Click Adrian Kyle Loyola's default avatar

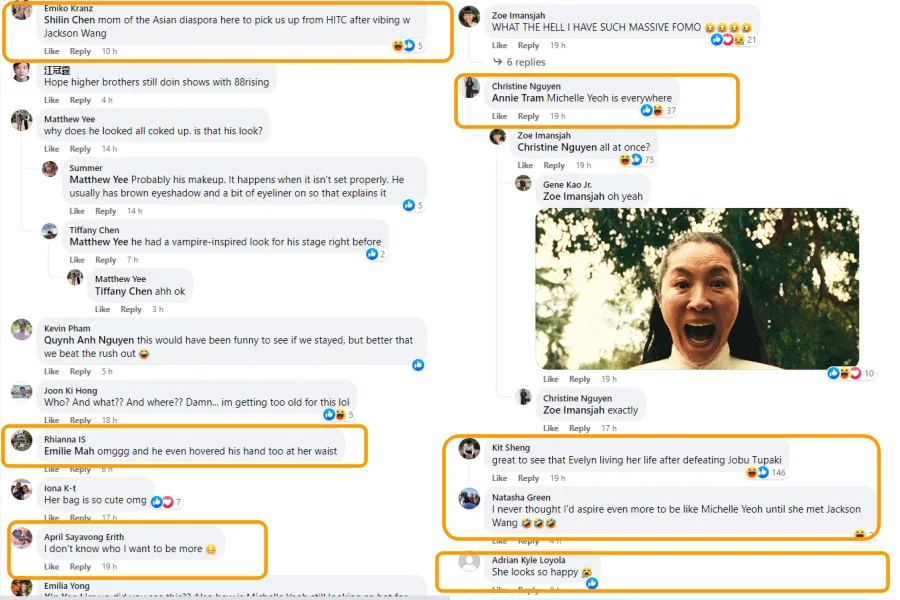(x=469, y=561)
